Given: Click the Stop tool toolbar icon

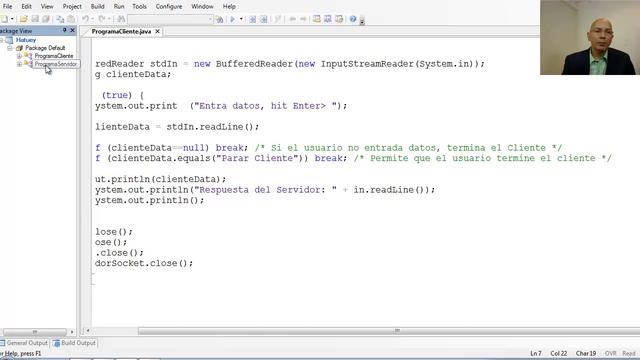Looking at the screenshot, I should 278,19.
